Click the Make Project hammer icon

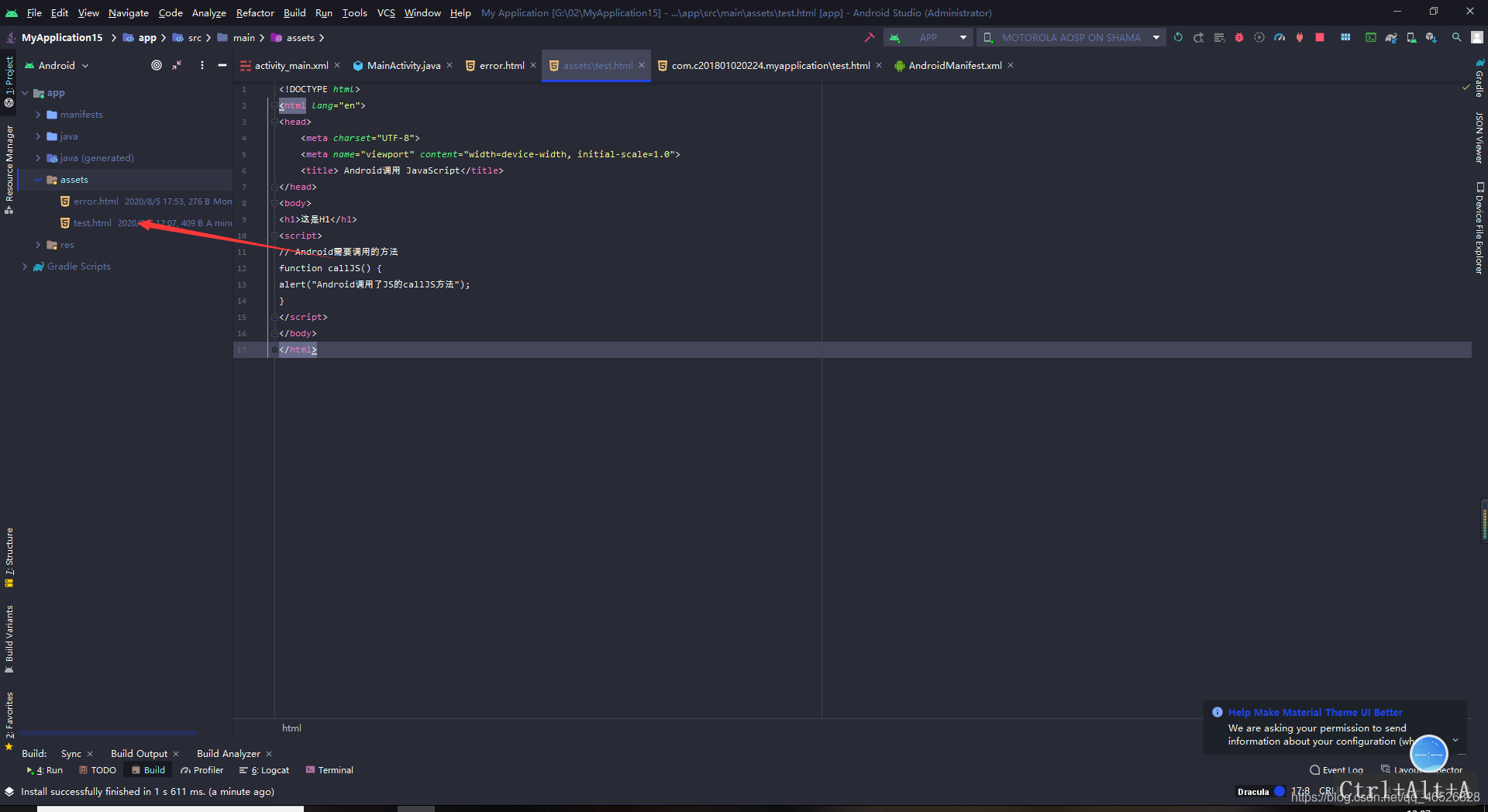[869, 37]
